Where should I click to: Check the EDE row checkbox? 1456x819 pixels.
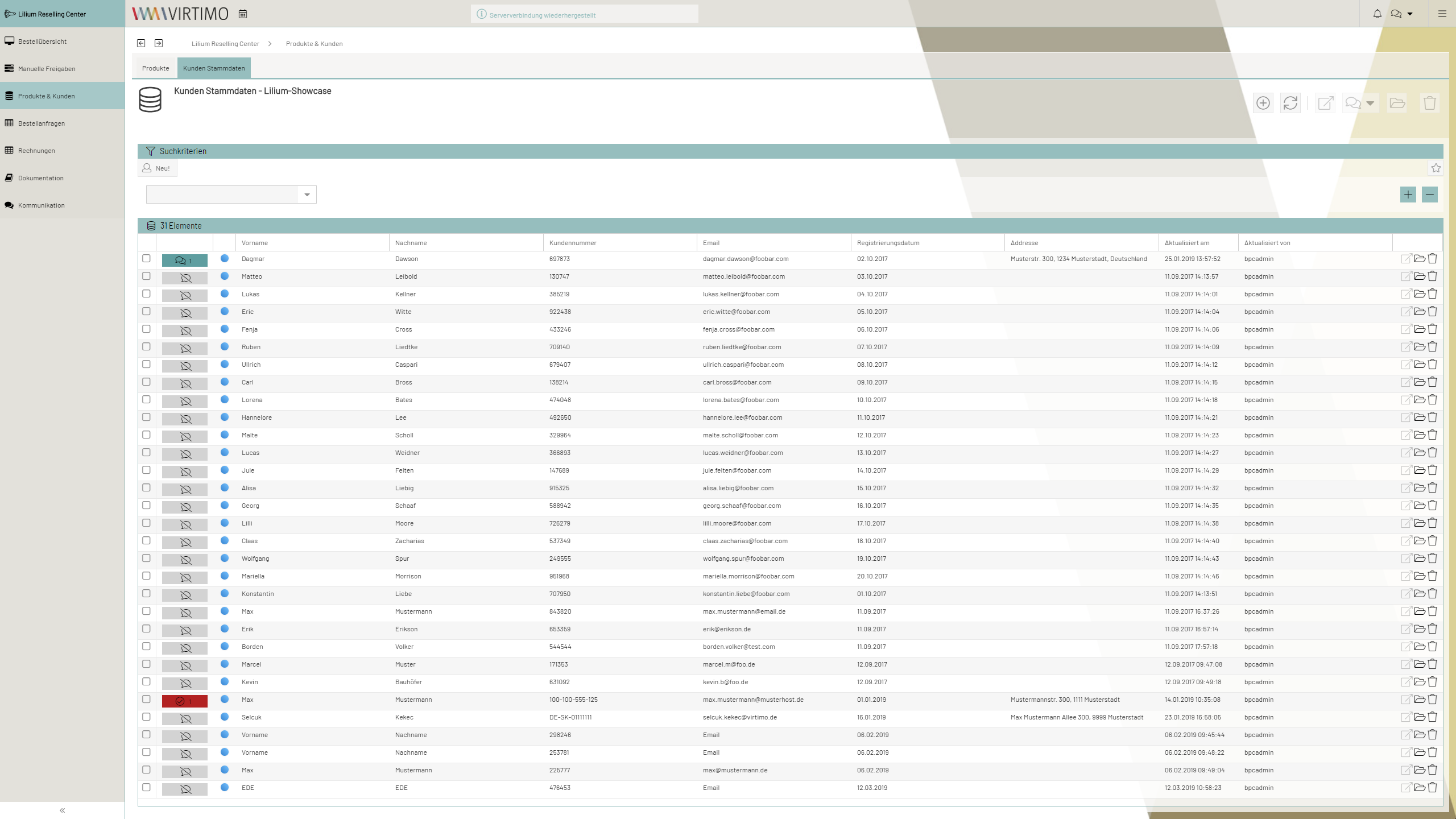(x=146, y=787)
